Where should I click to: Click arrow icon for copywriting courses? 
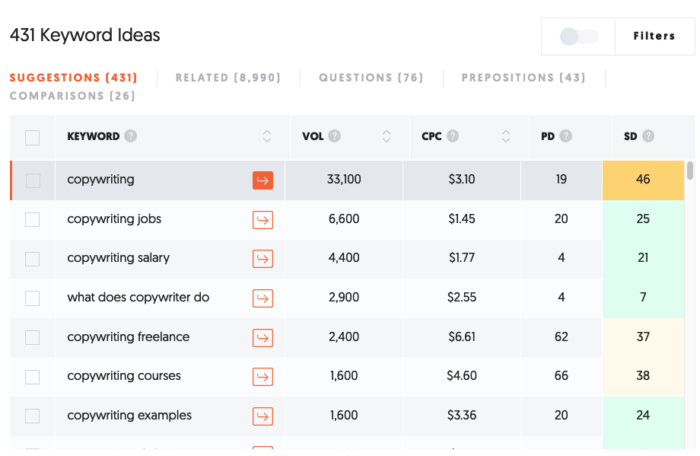(263, 376)
